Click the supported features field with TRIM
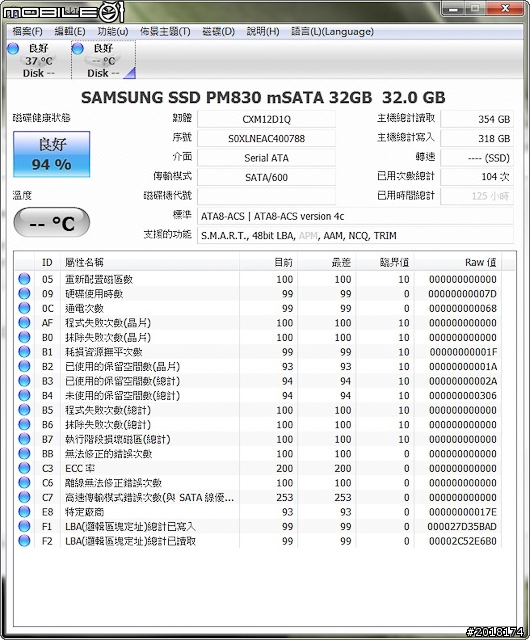The image size is (530, 640). point(355,236)
